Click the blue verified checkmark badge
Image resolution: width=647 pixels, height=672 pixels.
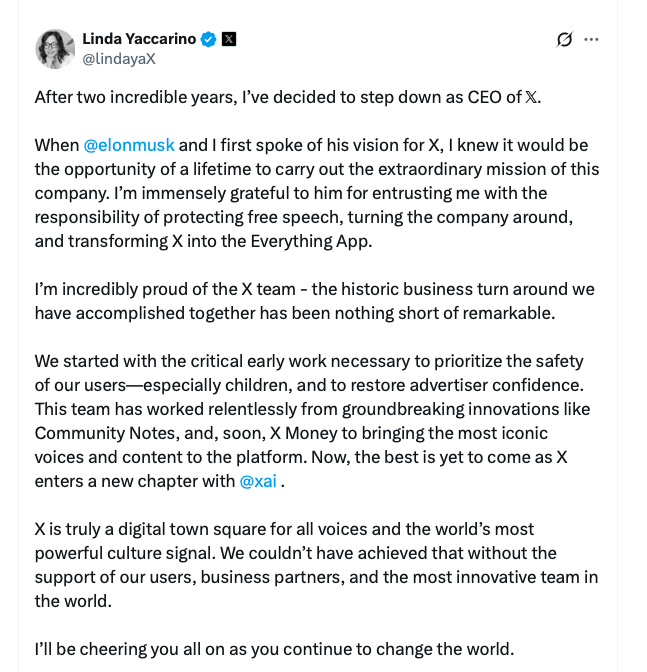[x=209, y=39]
